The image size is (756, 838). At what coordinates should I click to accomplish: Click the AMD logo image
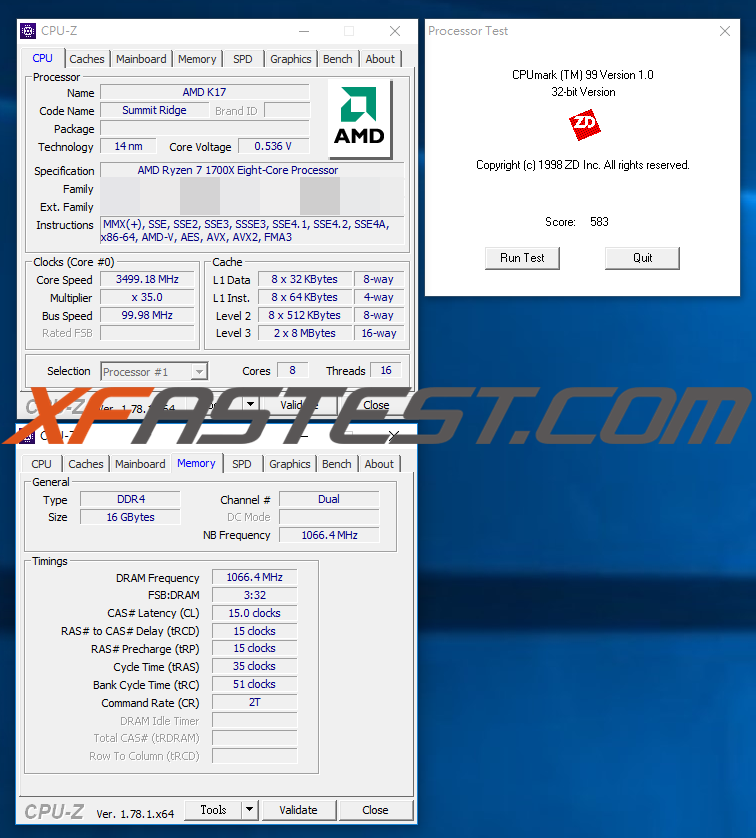coord(359,120)
